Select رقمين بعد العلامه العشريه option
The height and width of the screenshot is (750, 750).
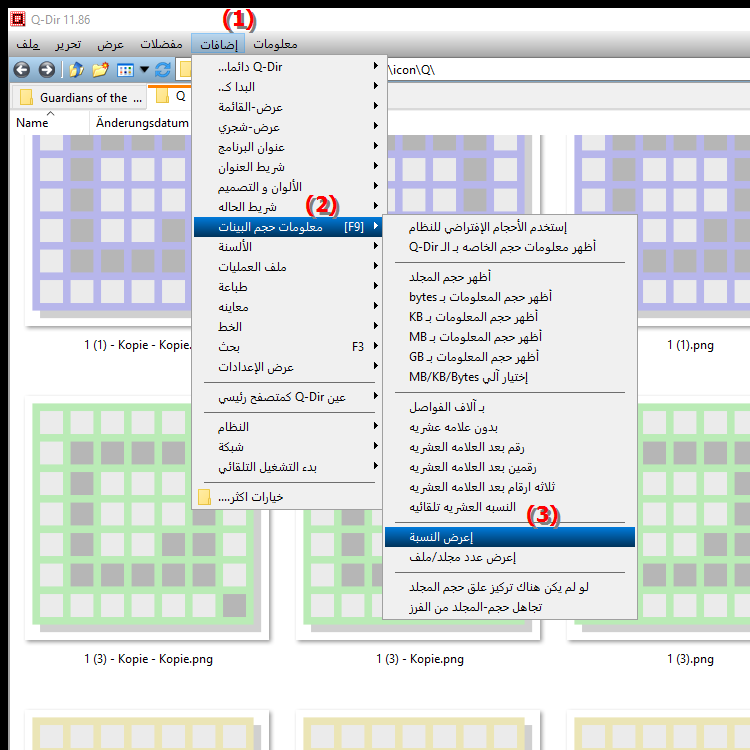510,467
